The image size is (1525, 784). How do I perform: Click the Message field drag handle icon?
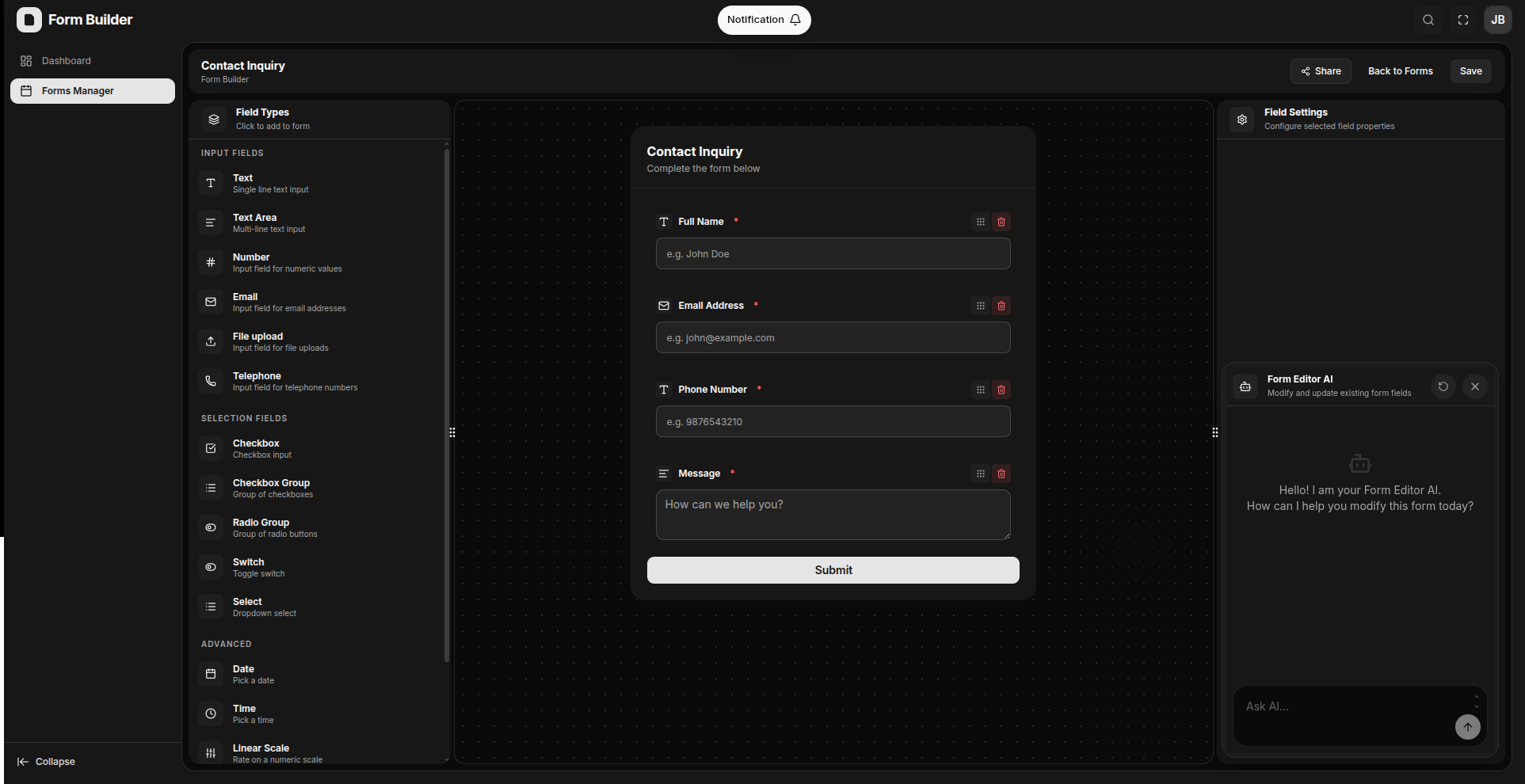[981, 474]
